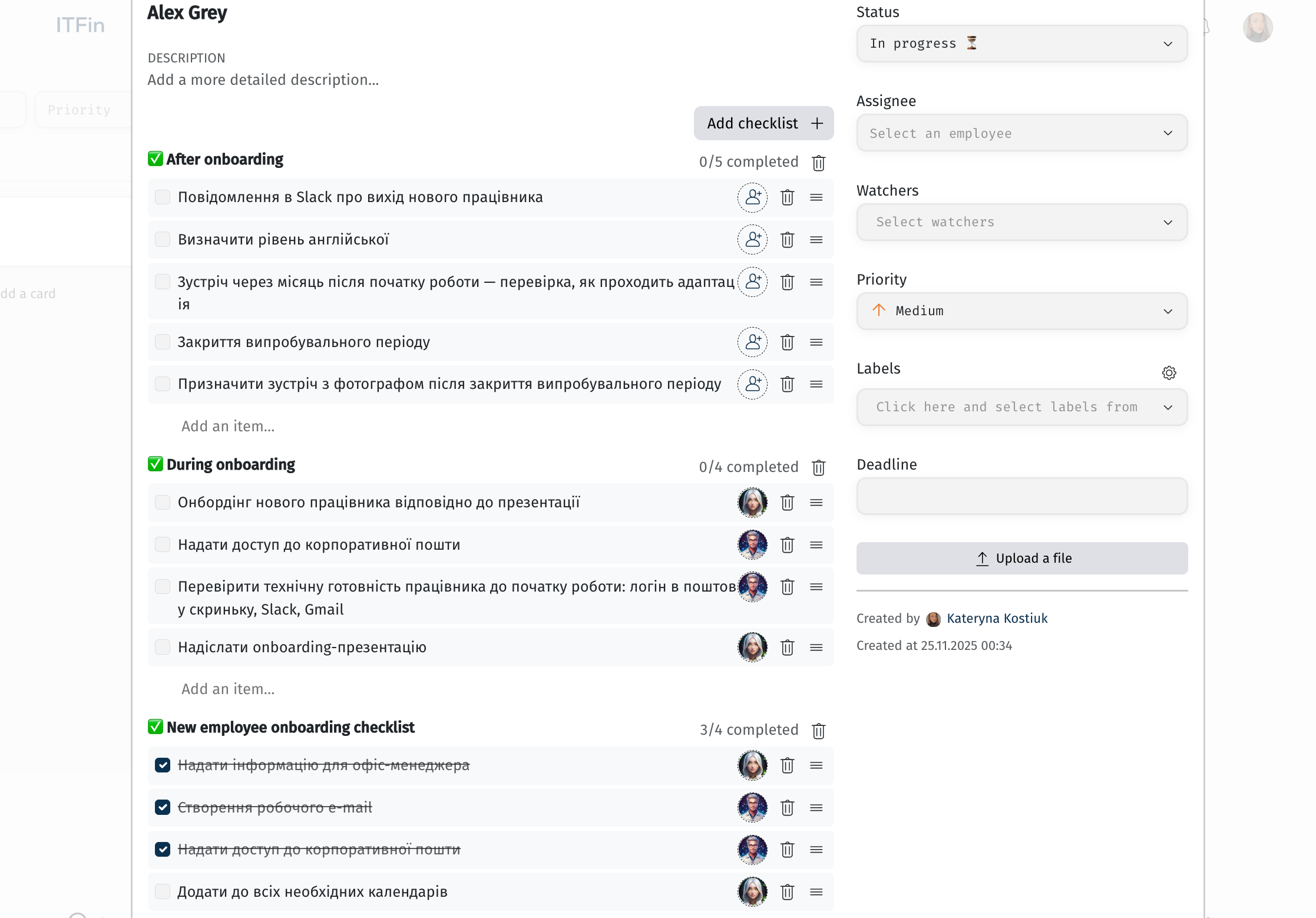Open the Priority dropdown set to Medium

click(1021, 311)
